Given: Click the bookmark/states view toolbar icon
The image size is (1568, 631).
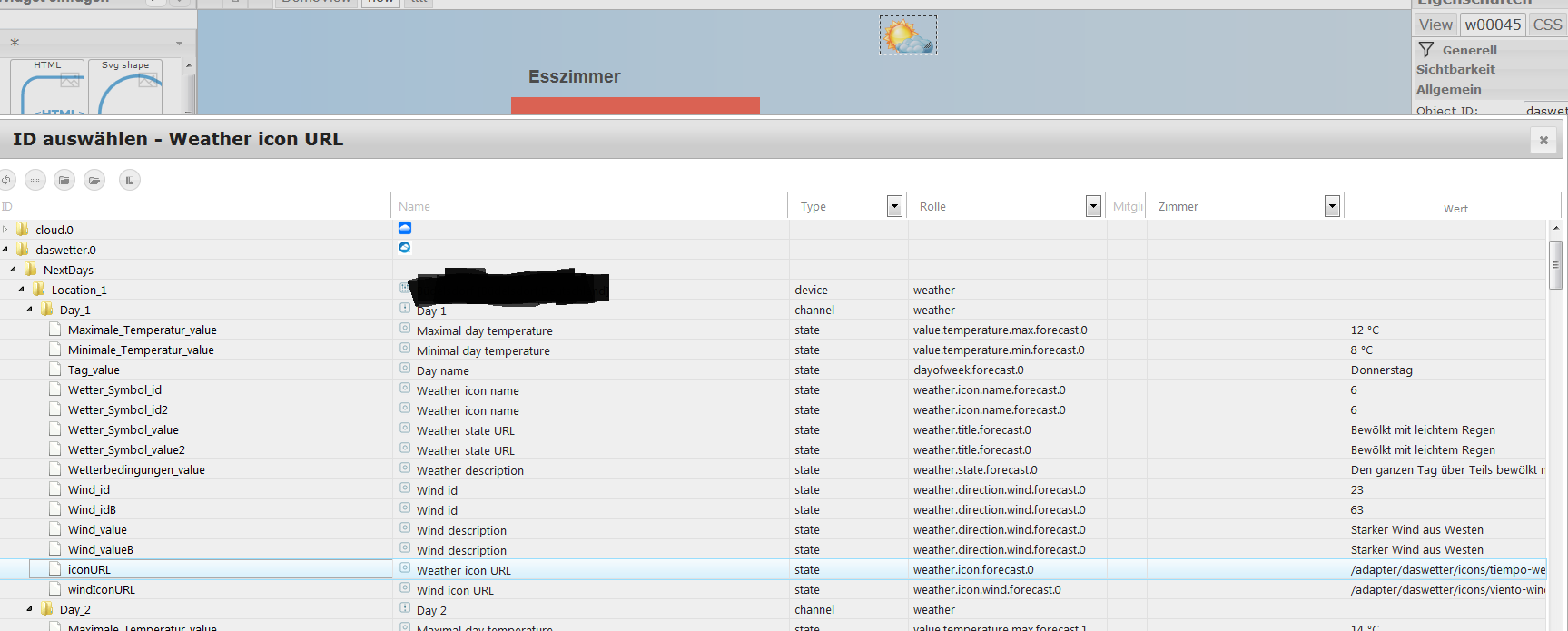Looking at the screenshot, I should point(130,180).
